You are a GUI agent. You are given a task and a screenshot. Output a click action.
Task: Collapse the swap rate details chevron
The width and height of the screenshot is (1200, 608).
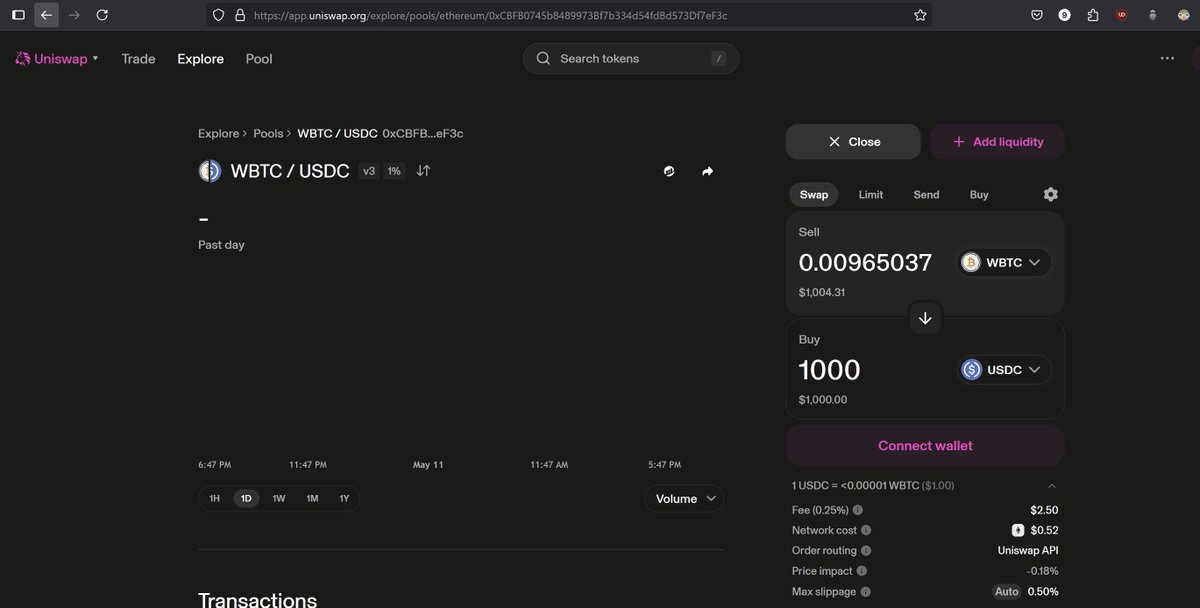[1051, 486]
